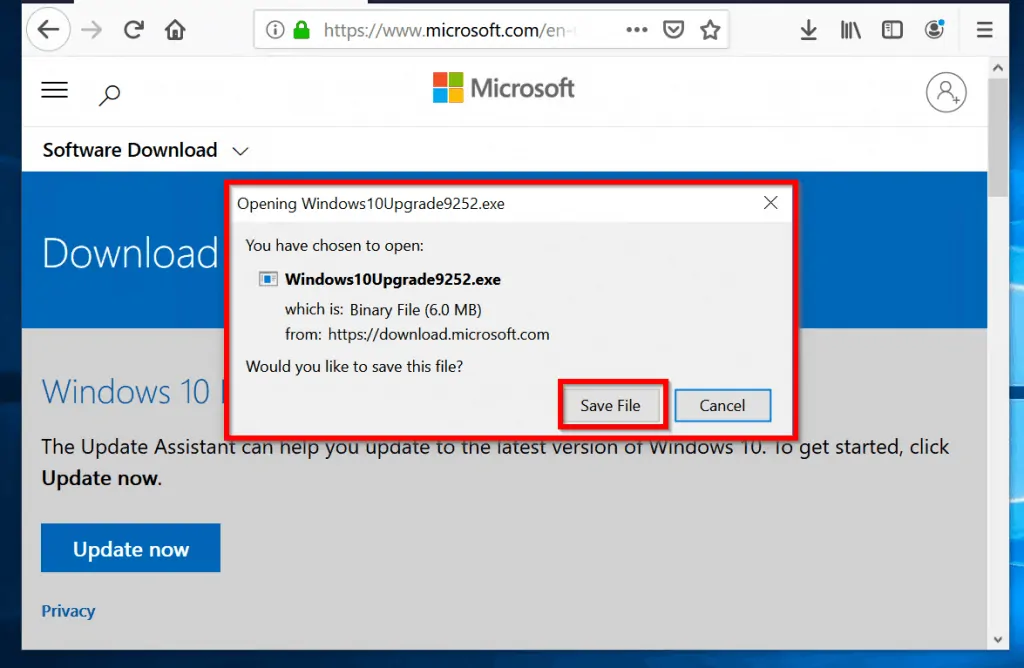Open the Privacy link

tap(69, 611)
